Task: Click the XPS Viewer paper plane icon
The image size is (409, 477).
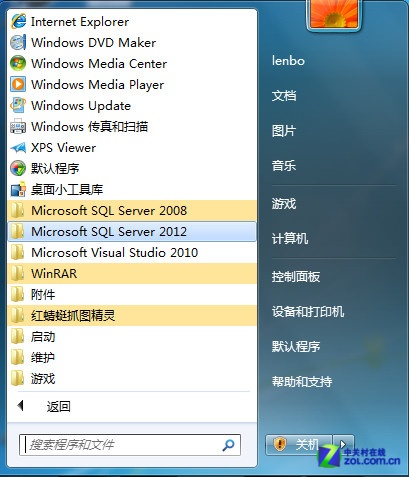Action: coord(18,147)
